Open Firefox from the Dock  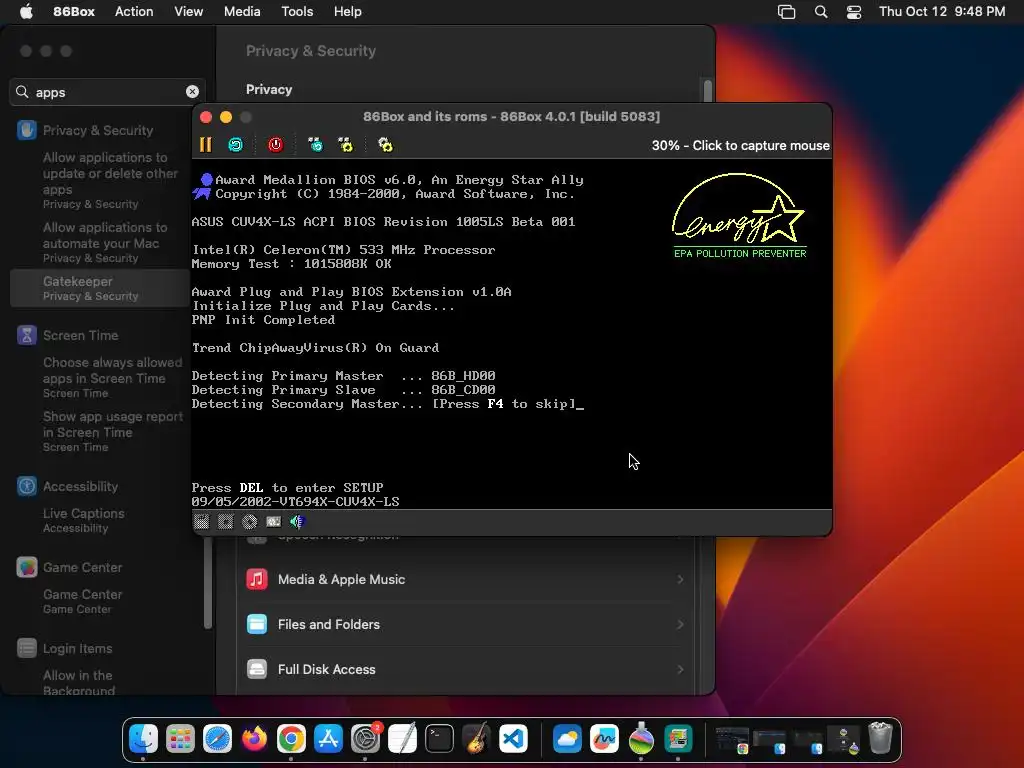point(255,739)
